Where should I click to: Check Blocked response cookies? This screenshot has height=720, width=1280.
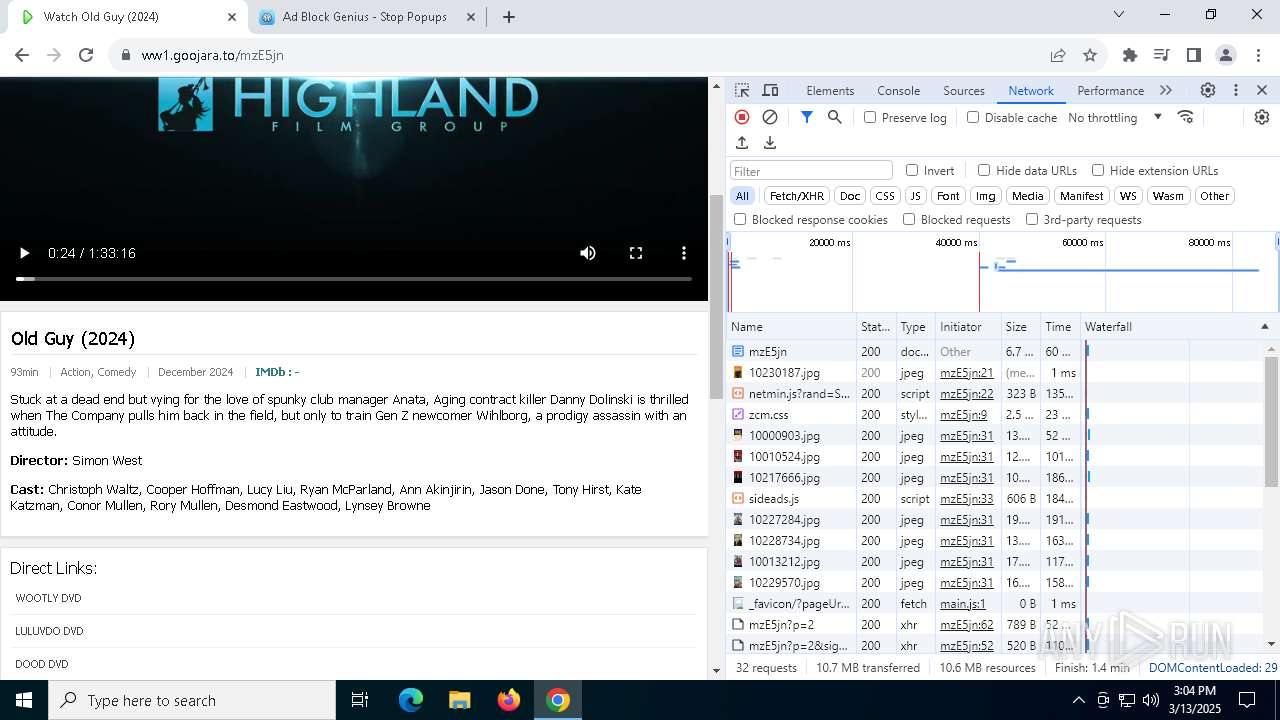pyautogui.click(x=740, y=219)
